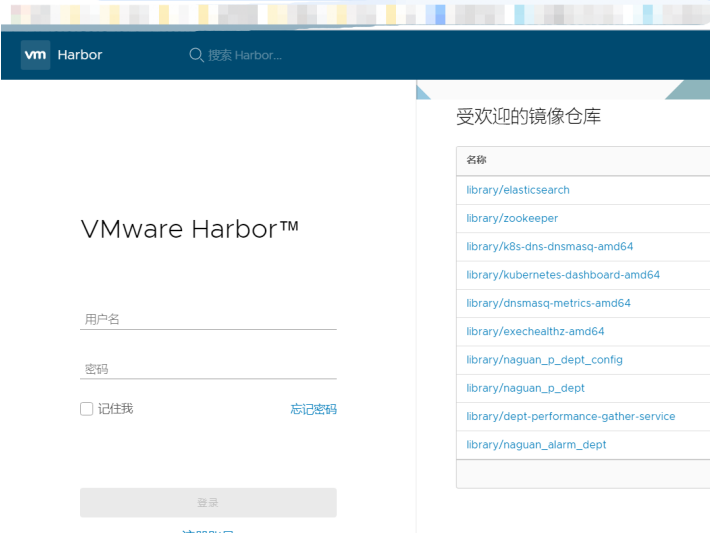Open library/exechealthz-amd64 repository
The image size is (711, 533).
[535, 331]
